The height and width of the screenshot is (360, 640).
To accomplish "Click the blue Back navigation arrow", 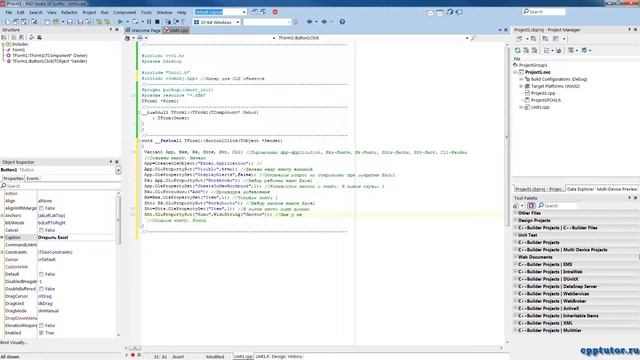I will pyautogui.click(x=309, y=22).
